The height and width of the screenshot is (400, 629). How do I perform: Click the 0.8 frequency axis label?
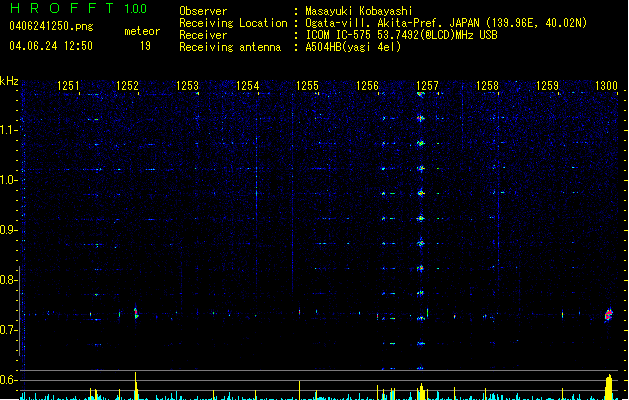point(8,280)
